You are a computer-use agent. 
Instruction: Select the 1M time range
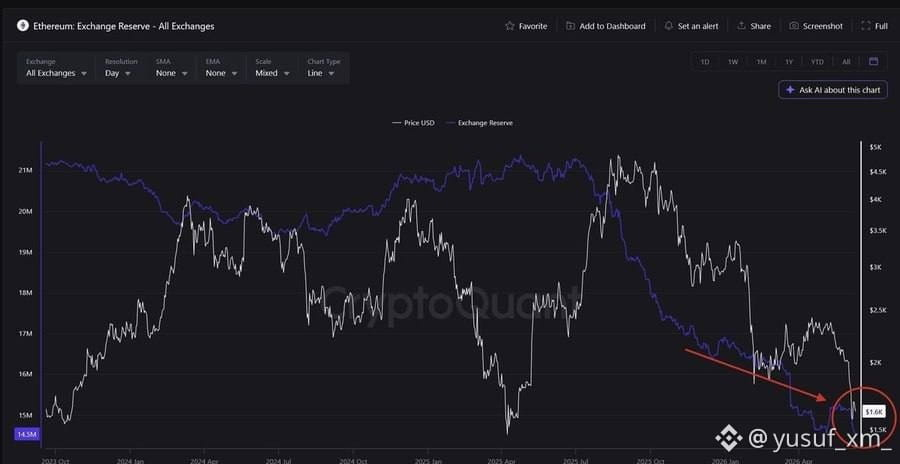pyautogui.click(x=761, y=61)
